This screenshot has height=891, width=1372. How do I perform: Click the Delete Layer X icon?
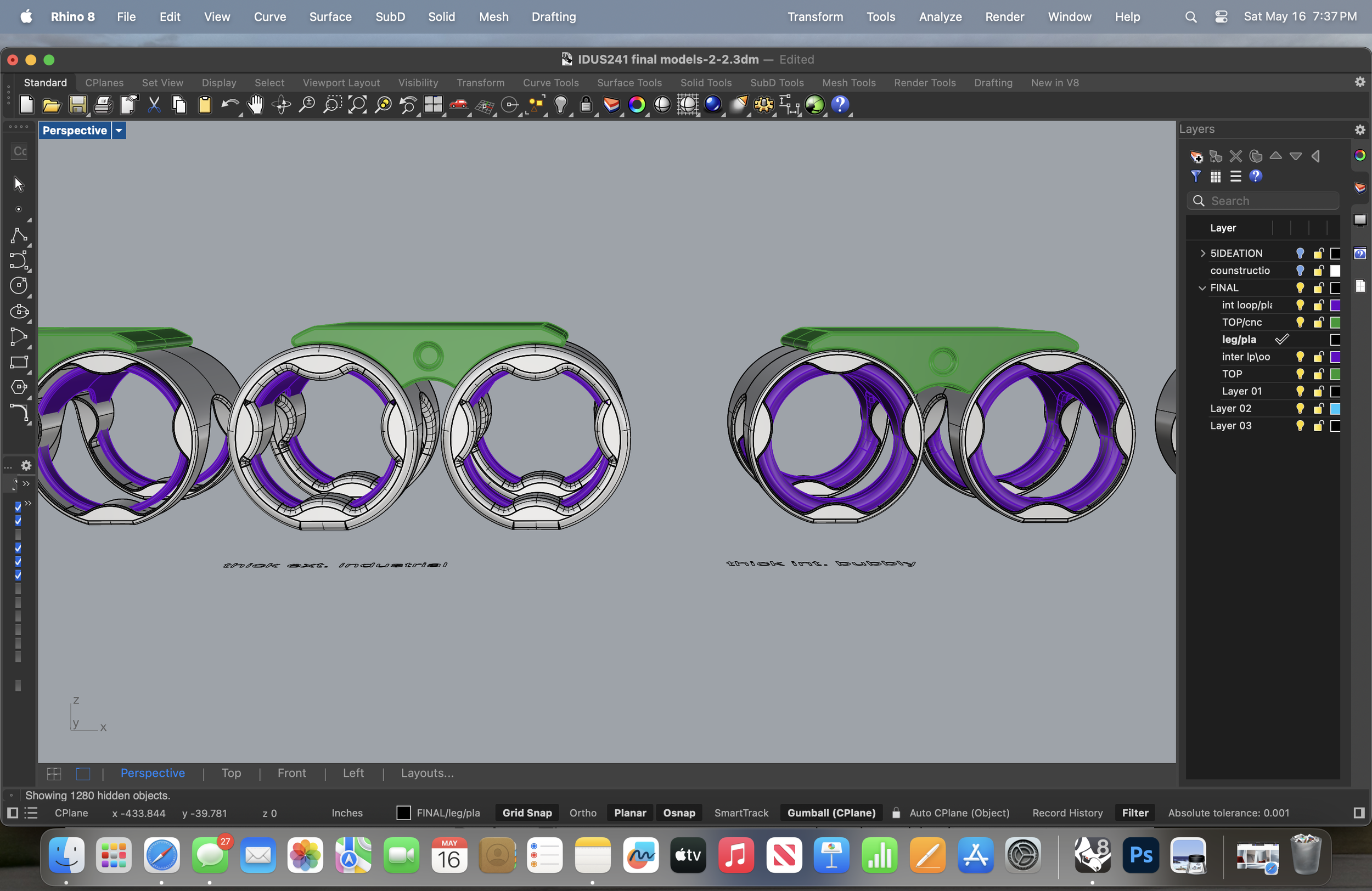1235,156
